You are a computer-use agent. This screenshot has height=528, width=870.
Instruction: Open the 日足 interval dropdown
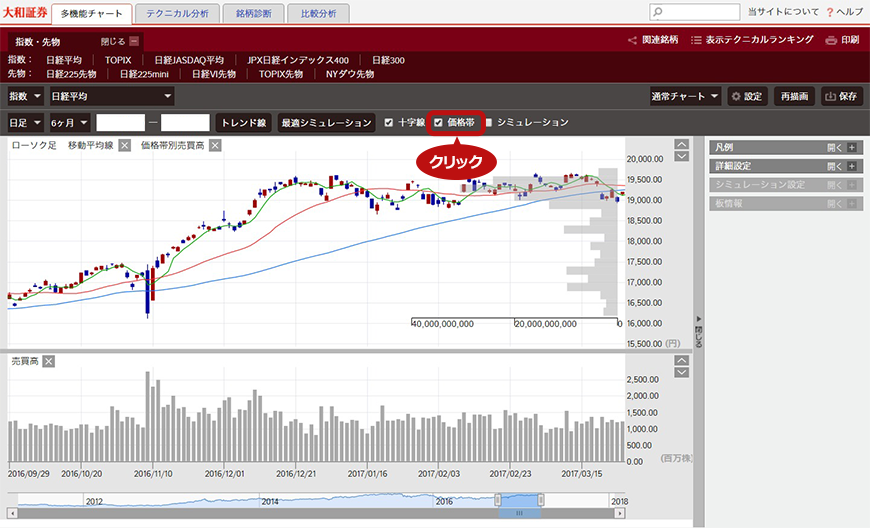point(26,123)
